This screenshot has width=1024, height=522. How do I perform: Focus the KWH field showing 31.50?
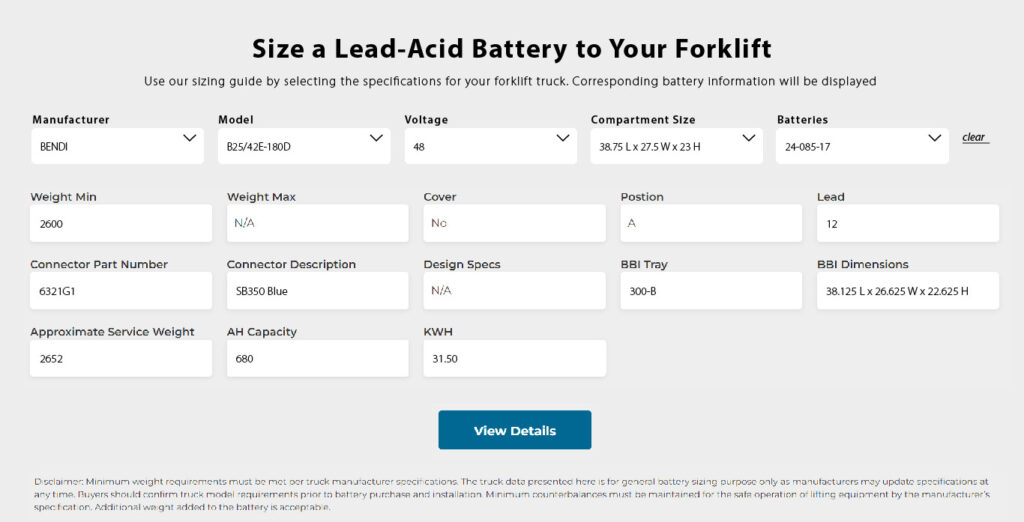click(x=514, y=359)
